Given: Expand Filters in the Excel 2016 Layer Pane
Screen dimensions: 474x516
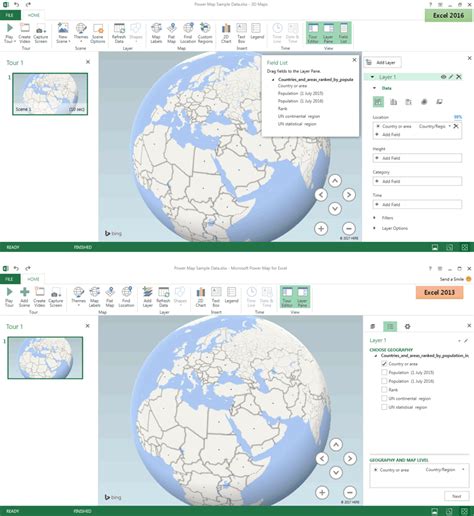Looking at the screenshot, I should [374, 218].
